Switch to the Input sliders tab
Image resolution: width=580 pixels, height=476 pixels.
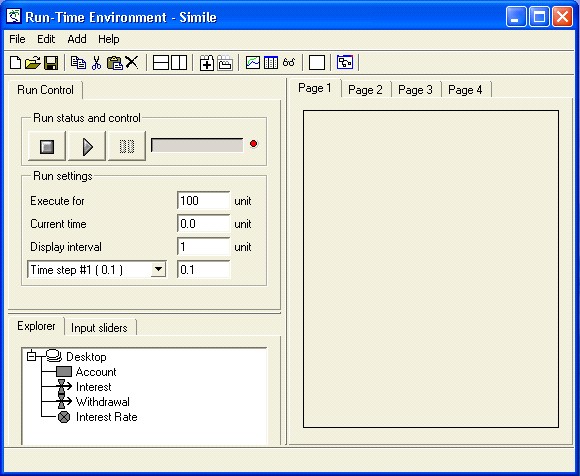(x=99, y=328)
